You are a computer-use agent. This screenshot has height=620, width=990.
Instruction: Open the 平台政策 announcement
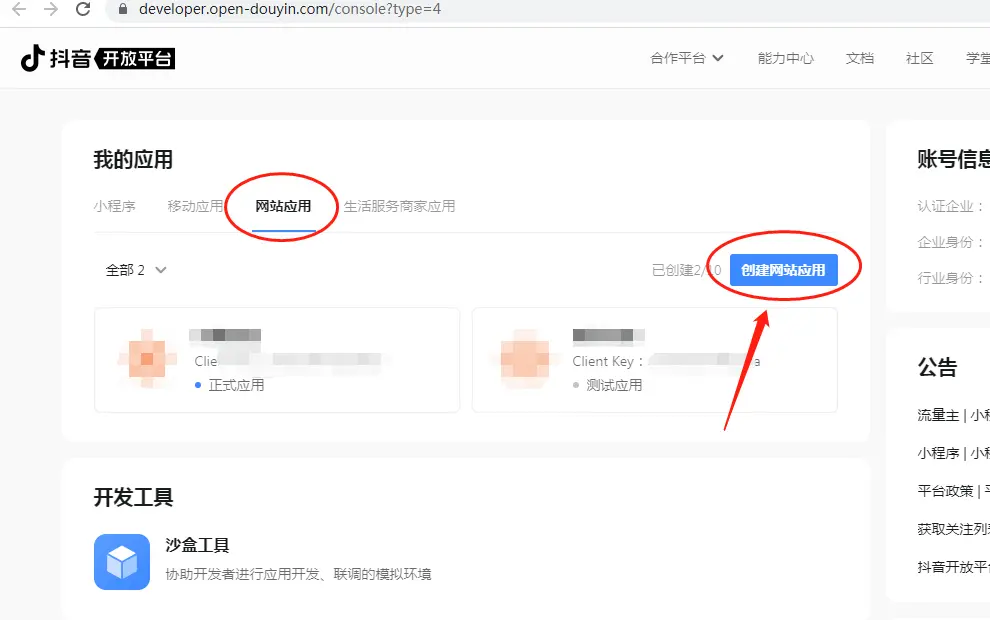coord(953,491)
